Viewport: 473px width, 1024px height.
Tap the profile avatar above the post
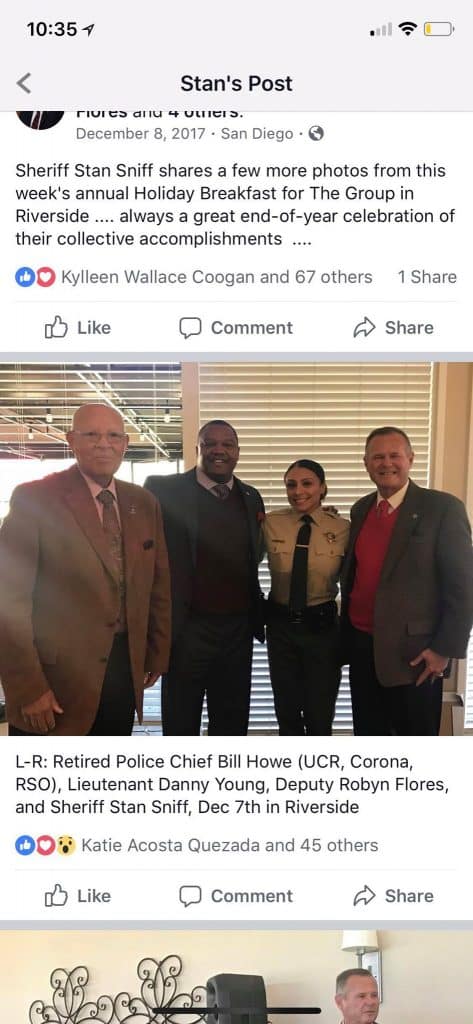pos(41,120)
